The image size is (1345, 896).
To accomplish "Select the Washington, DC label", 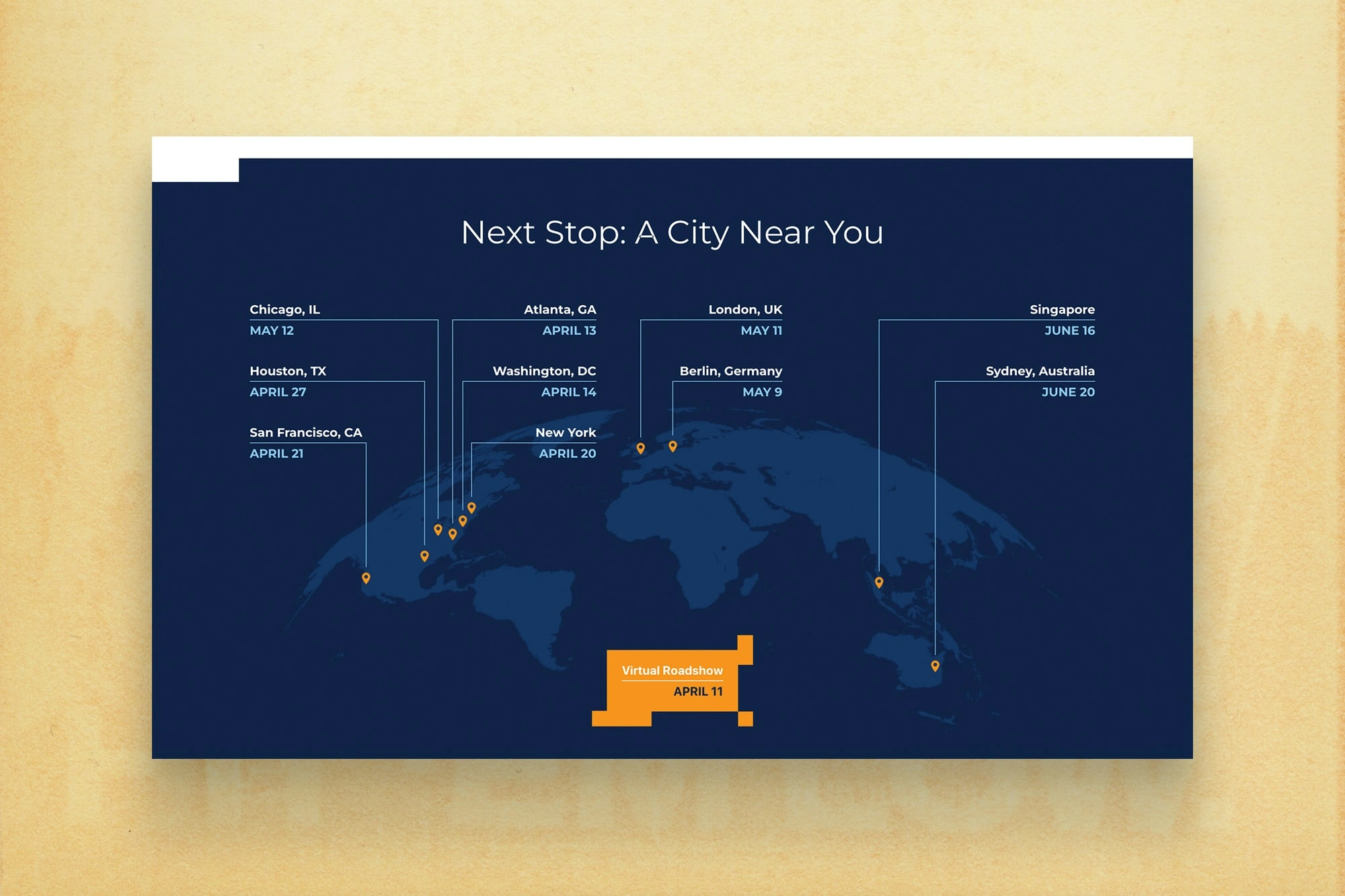I will point(544,371).
